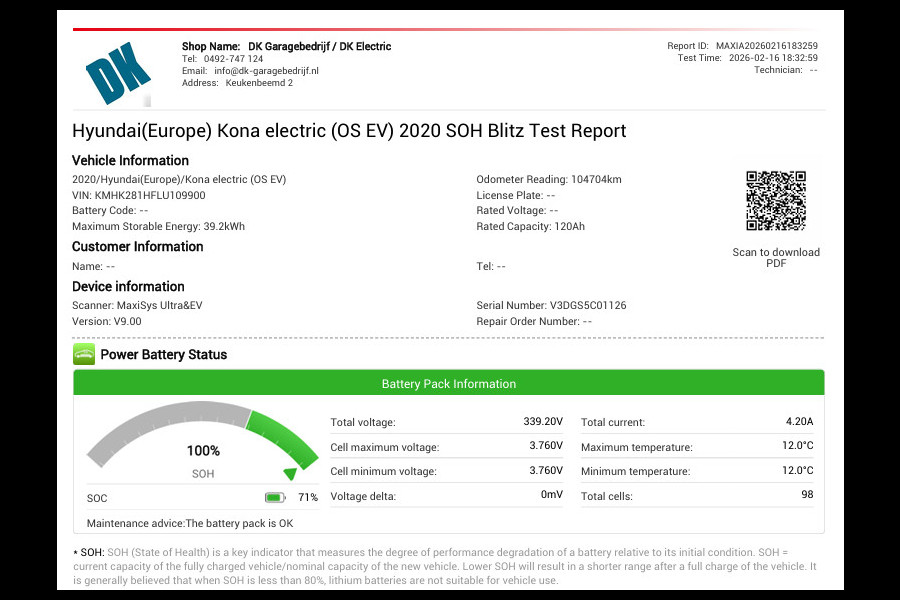
Task: Click the green battery icon beside Power Battery Status
Action: pos(83,354)
